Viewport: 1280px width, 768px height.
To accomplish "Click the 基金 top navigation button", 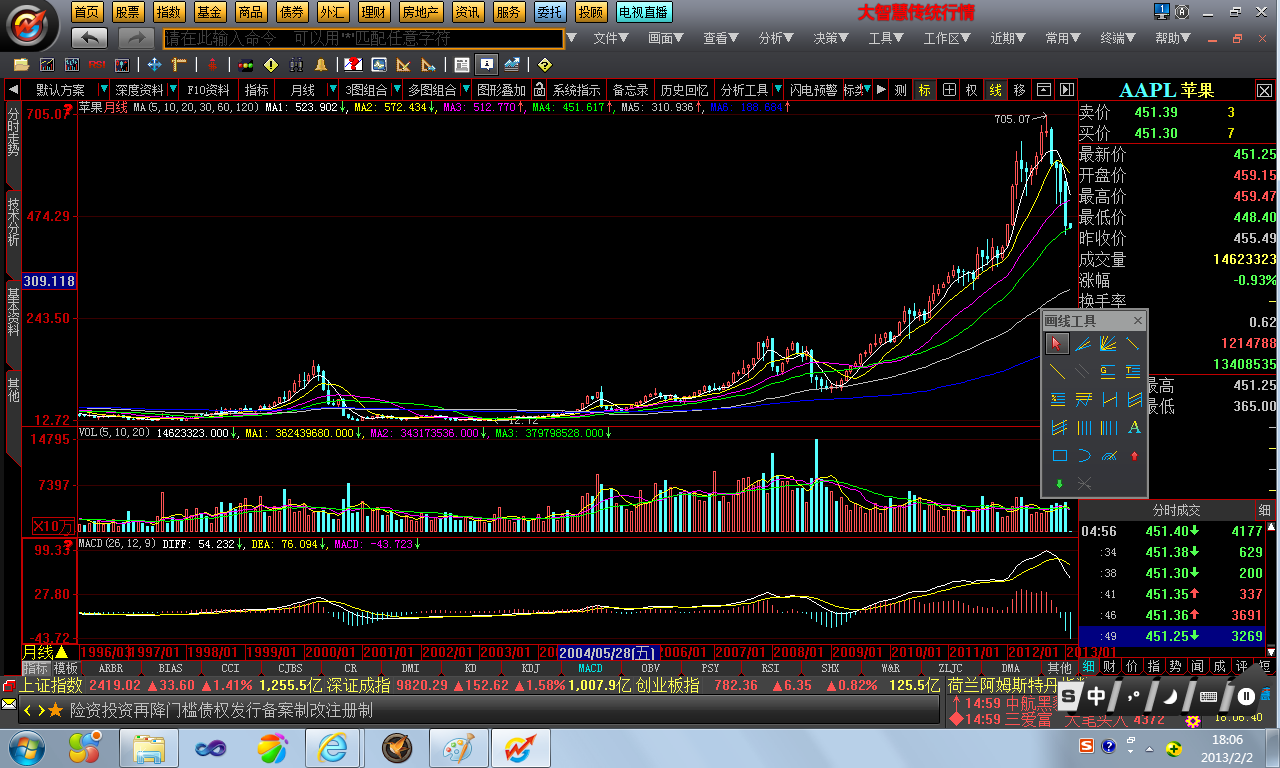I will (x=209, y=12).
